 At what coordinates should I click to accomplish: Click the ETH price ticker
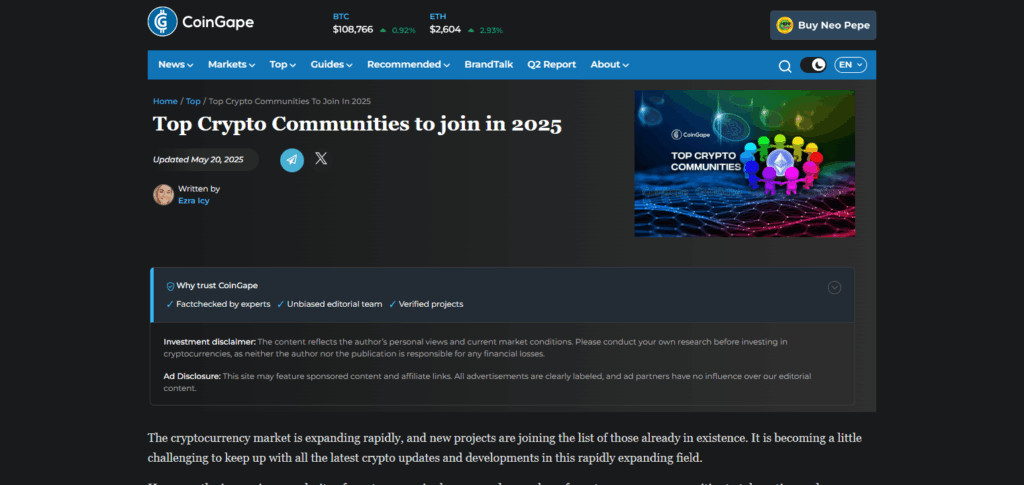[x=466, y=24]
